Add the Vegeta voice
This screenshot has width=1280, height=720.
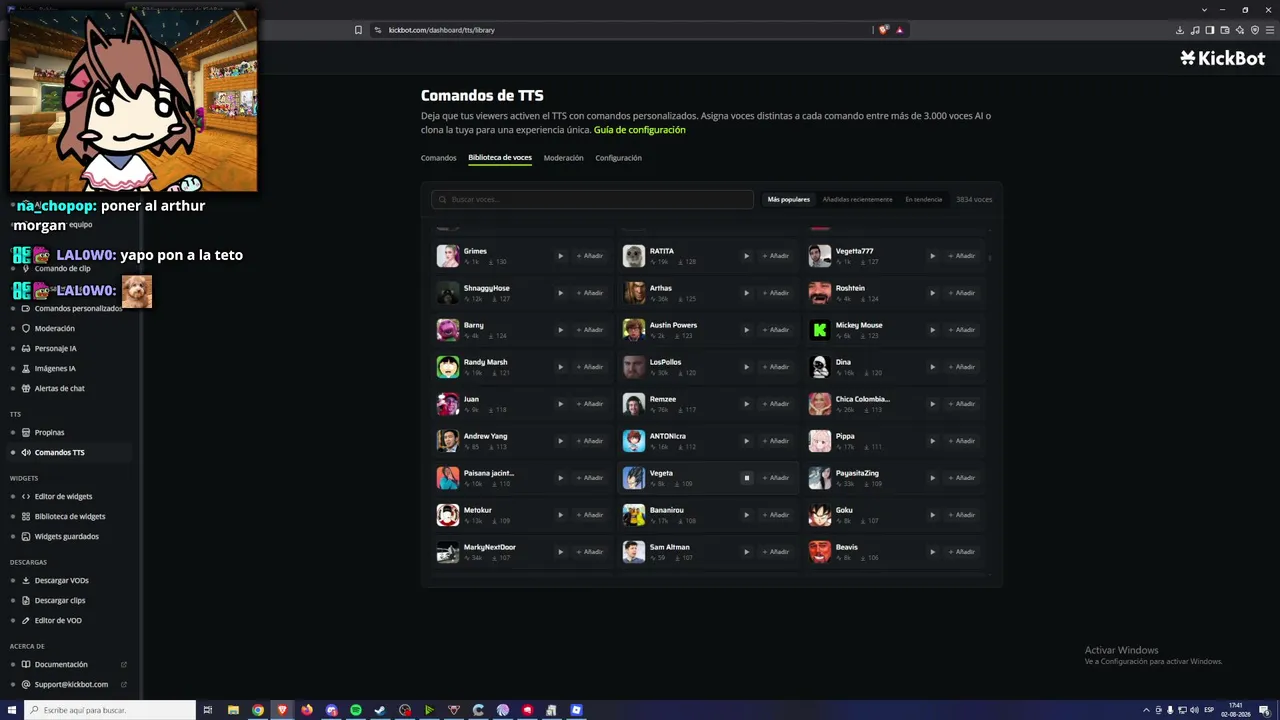776,478
